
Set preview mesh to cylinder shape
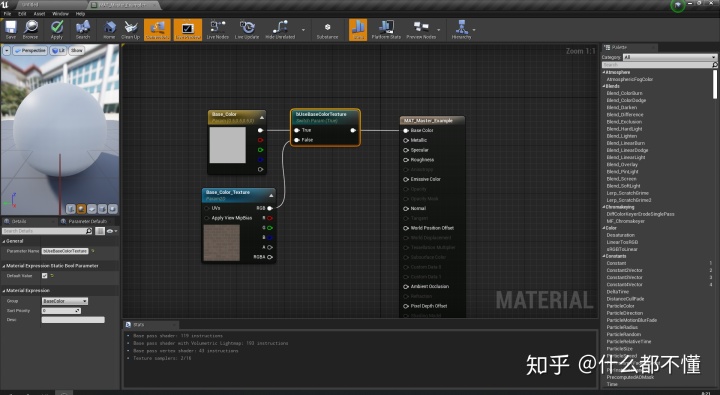(x=71, y=209)
